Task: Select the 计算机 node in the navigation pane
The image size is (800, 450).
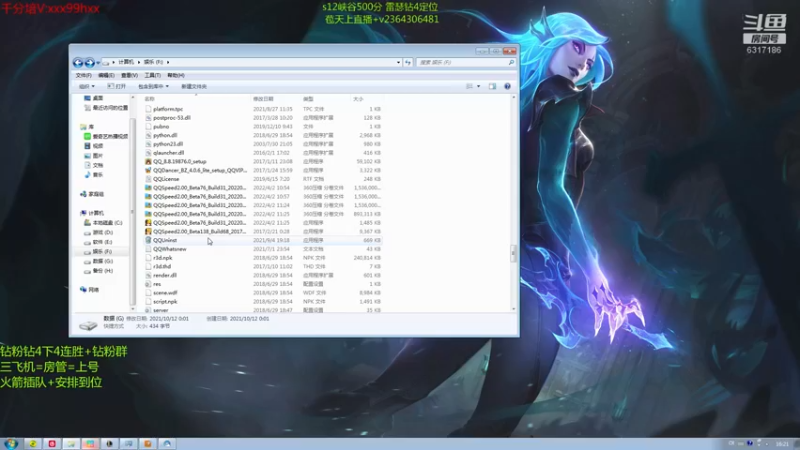Action: pyautogui.click(x=92, y=213)
